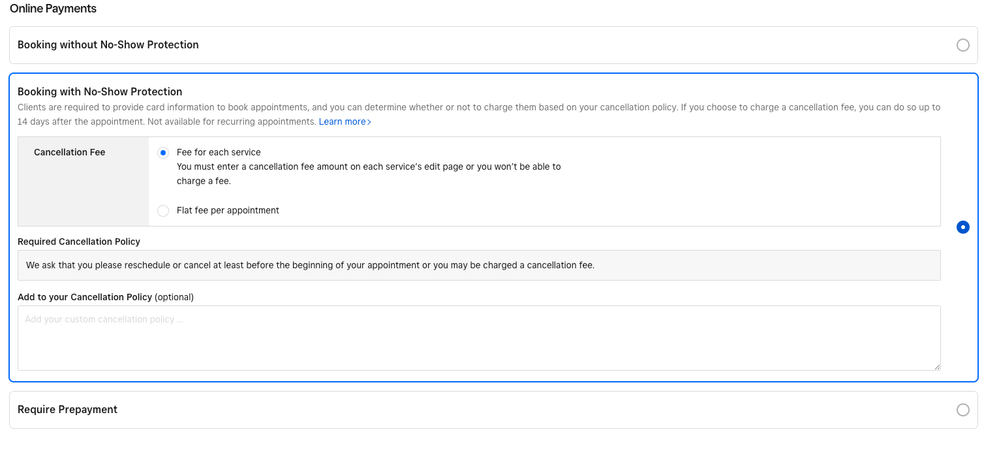The image size is (999, 468).
Task: Click the Fee for each service label
Action: [x=218, y=153]
